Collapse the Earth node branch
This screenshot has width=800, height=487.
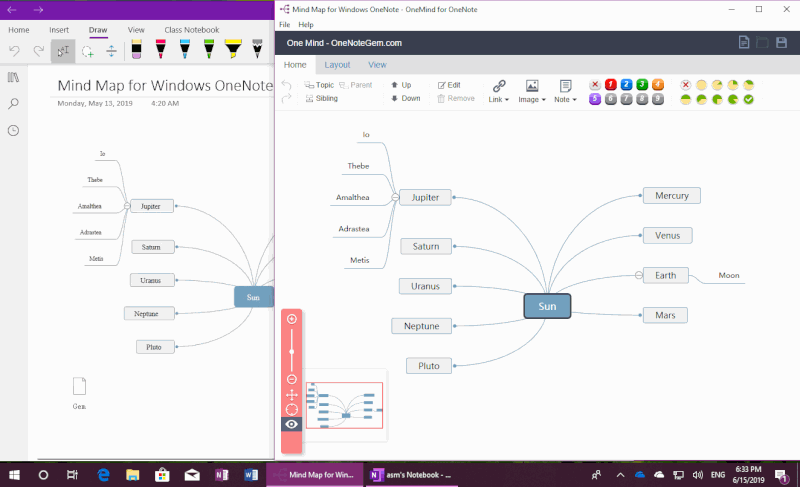pyautogui.click(x=637, y=275)
